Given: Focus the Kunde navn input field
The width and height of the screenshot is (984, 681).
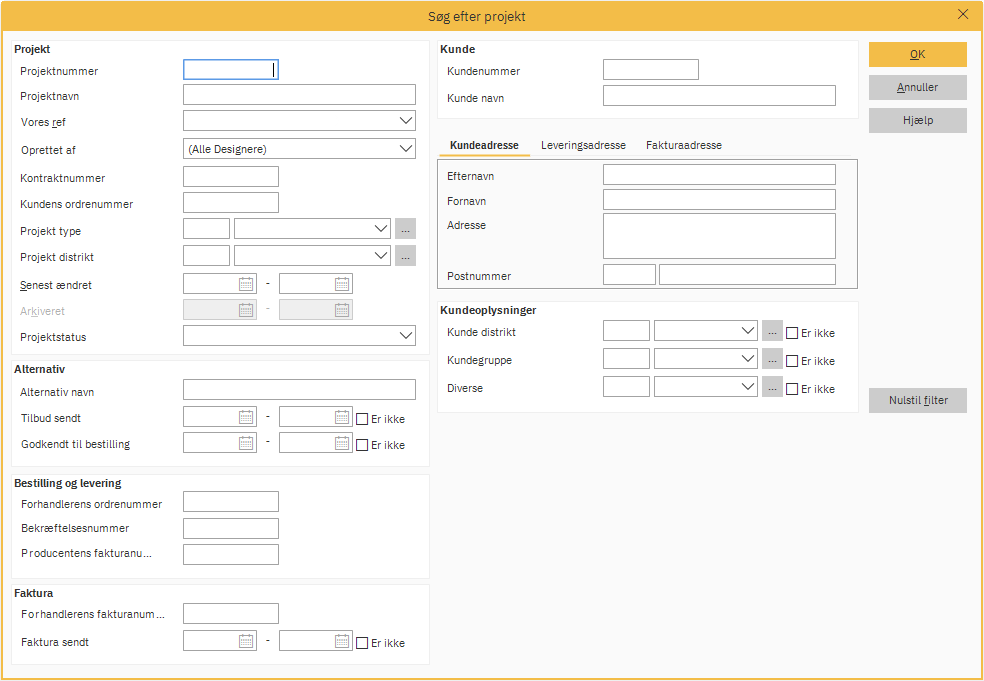Looking at the screenshot, I should (x=719, y=96).
